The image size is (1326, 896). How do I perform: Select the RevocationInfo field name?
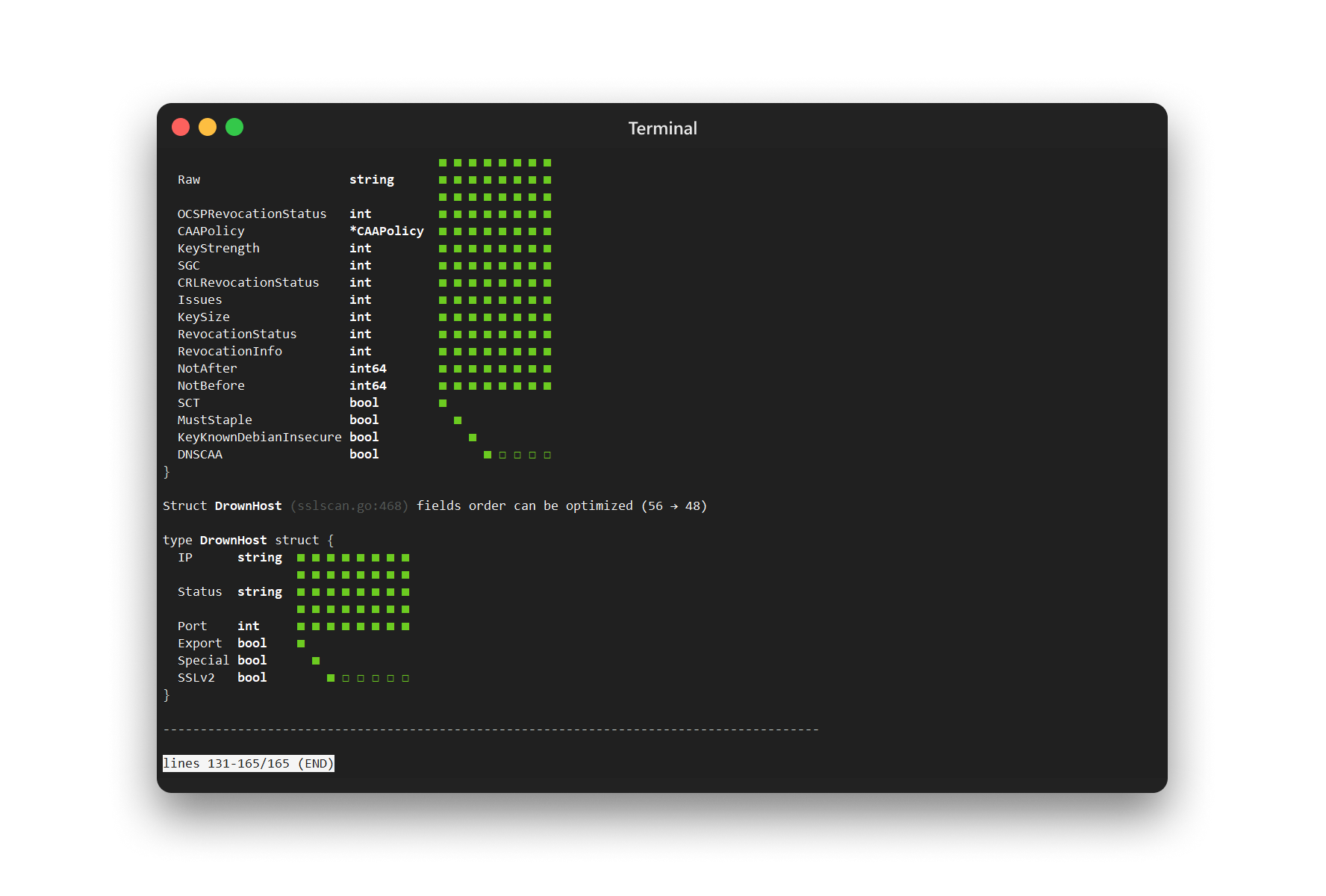click(x=230, y=352)
